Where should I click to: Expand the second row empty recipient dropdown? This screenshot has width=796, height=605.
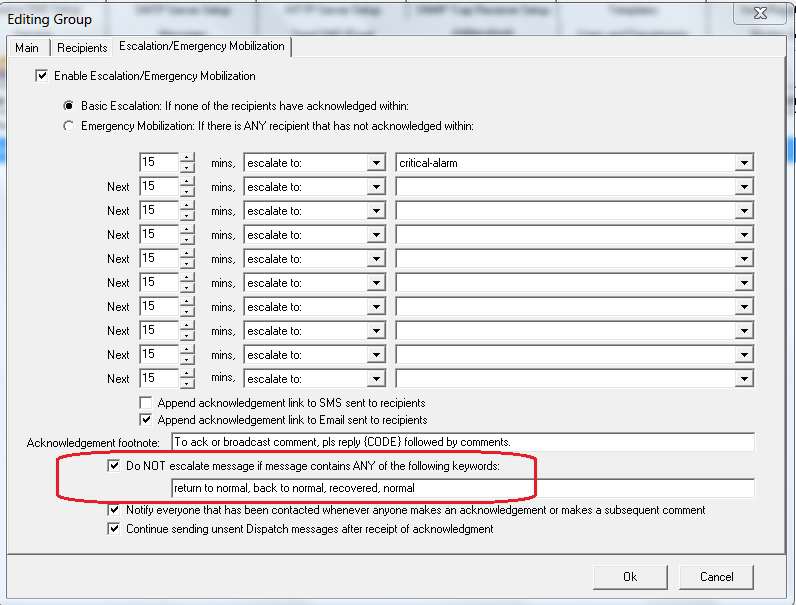click(743, 187)
